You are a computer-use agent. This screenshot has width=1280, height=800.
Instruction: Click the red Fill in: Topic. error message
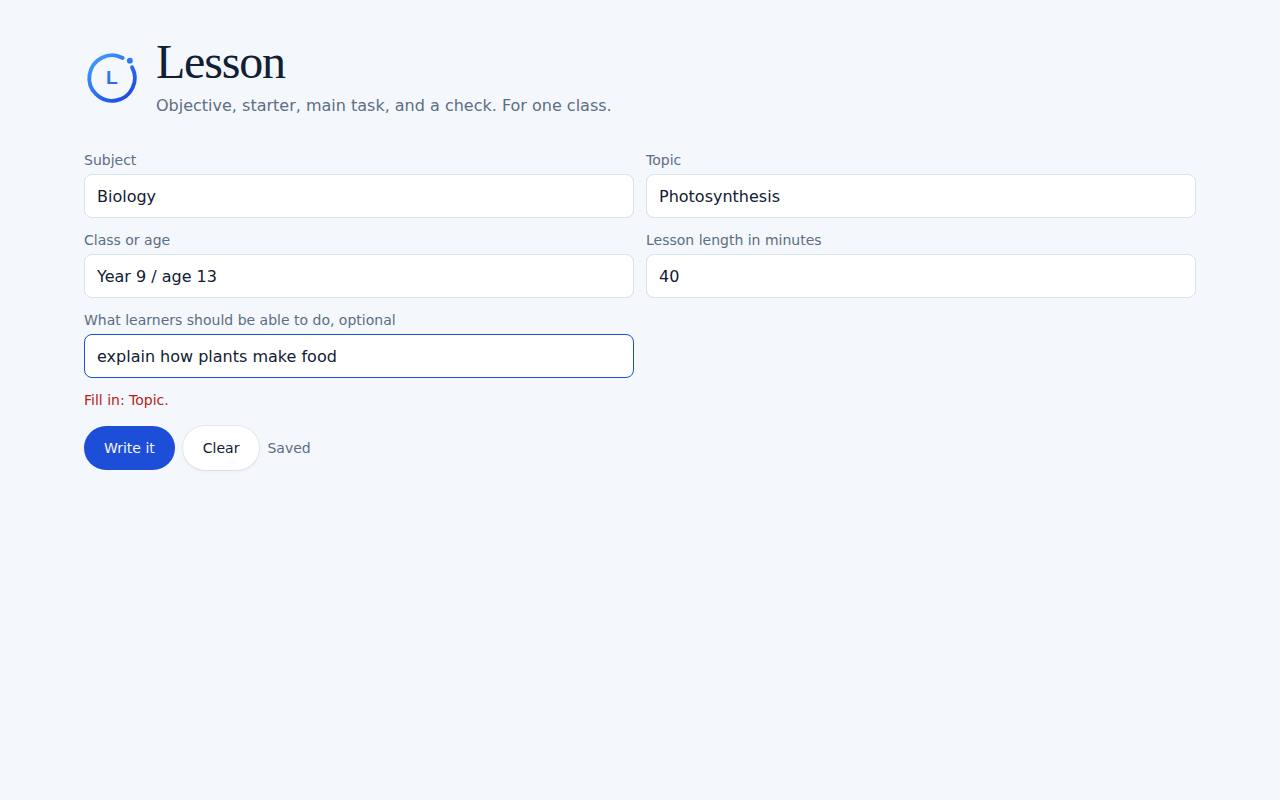point(126,400)
